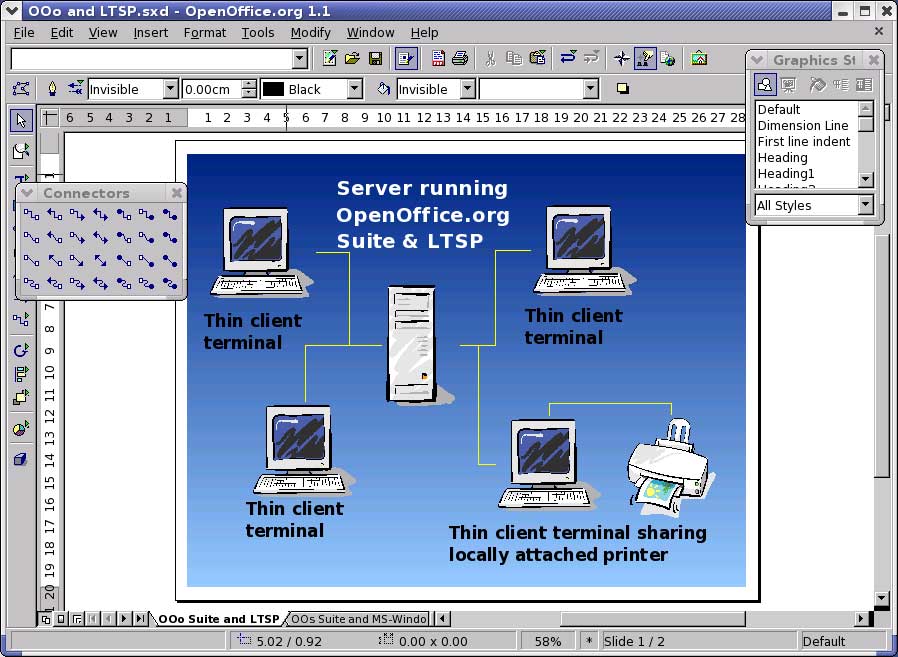This screenshot has height=657, width=898.
Task: Expand the line style Invisible dropdown
Action: [x=170, y=89]
